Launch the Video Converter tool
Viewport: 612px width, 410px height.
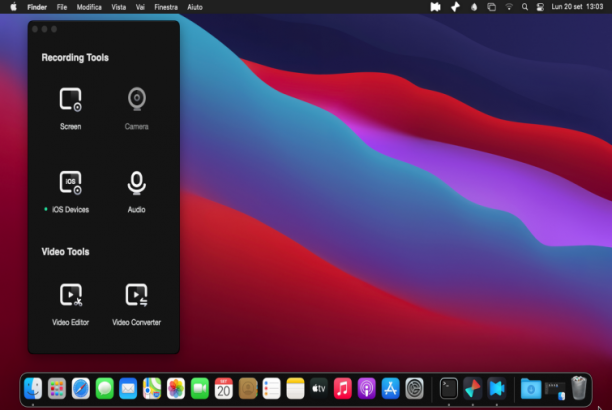[137, 295]
